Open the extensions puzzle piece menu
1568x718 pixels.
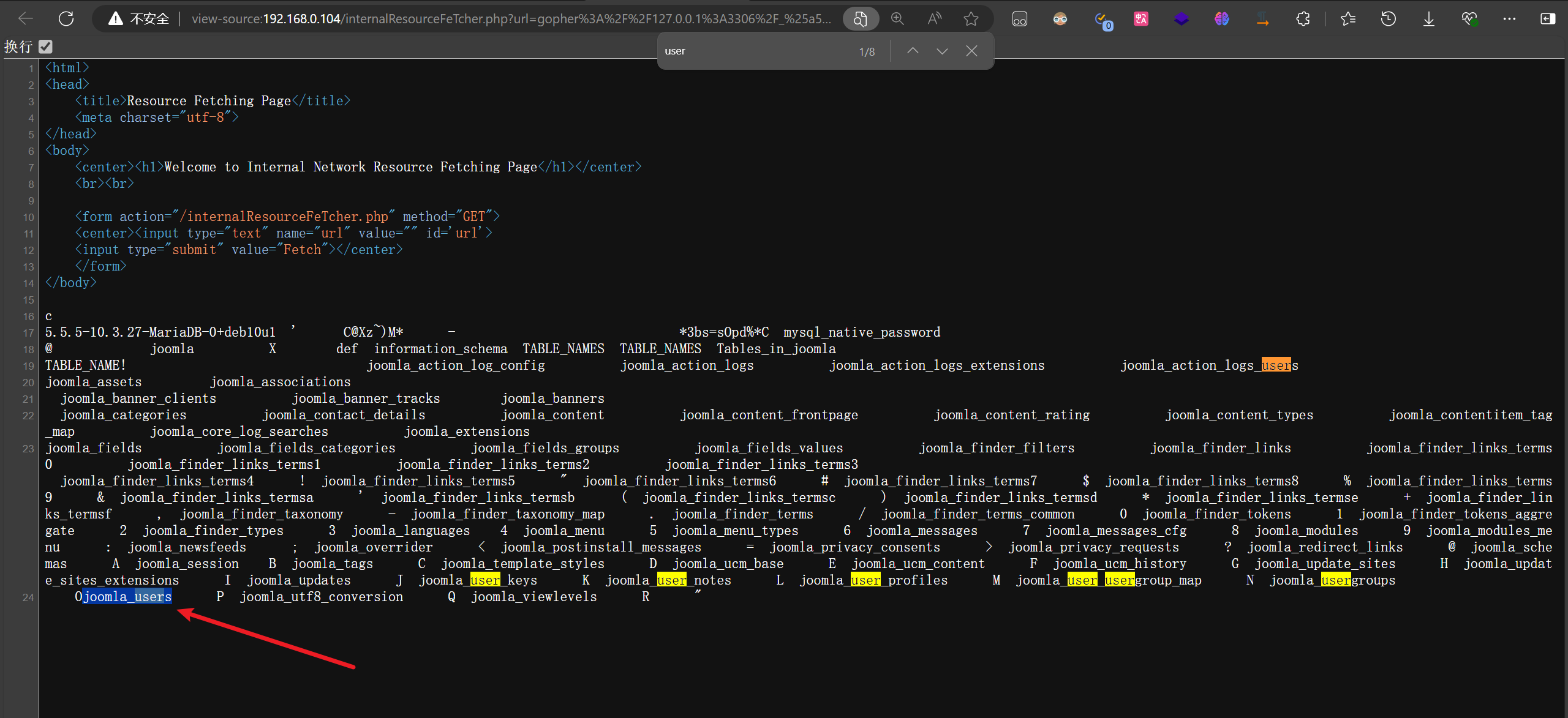[1303, 19]
